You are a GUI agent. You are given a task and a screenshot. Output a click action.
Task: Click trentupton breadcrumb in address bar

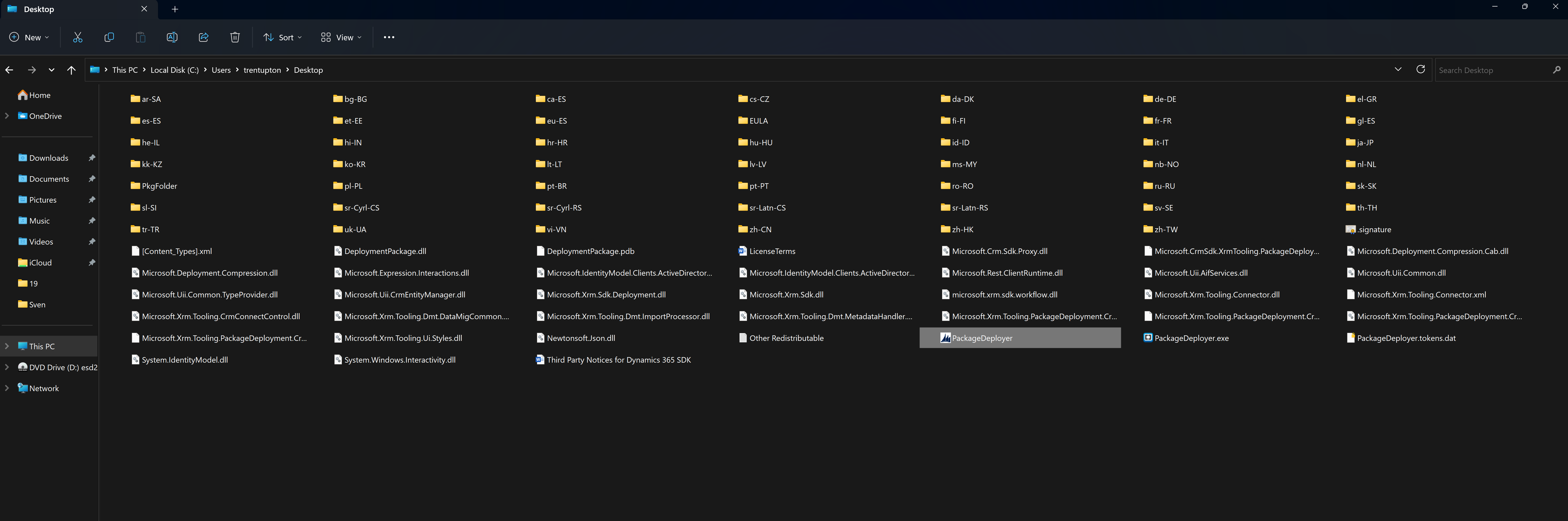click(262, 70)
